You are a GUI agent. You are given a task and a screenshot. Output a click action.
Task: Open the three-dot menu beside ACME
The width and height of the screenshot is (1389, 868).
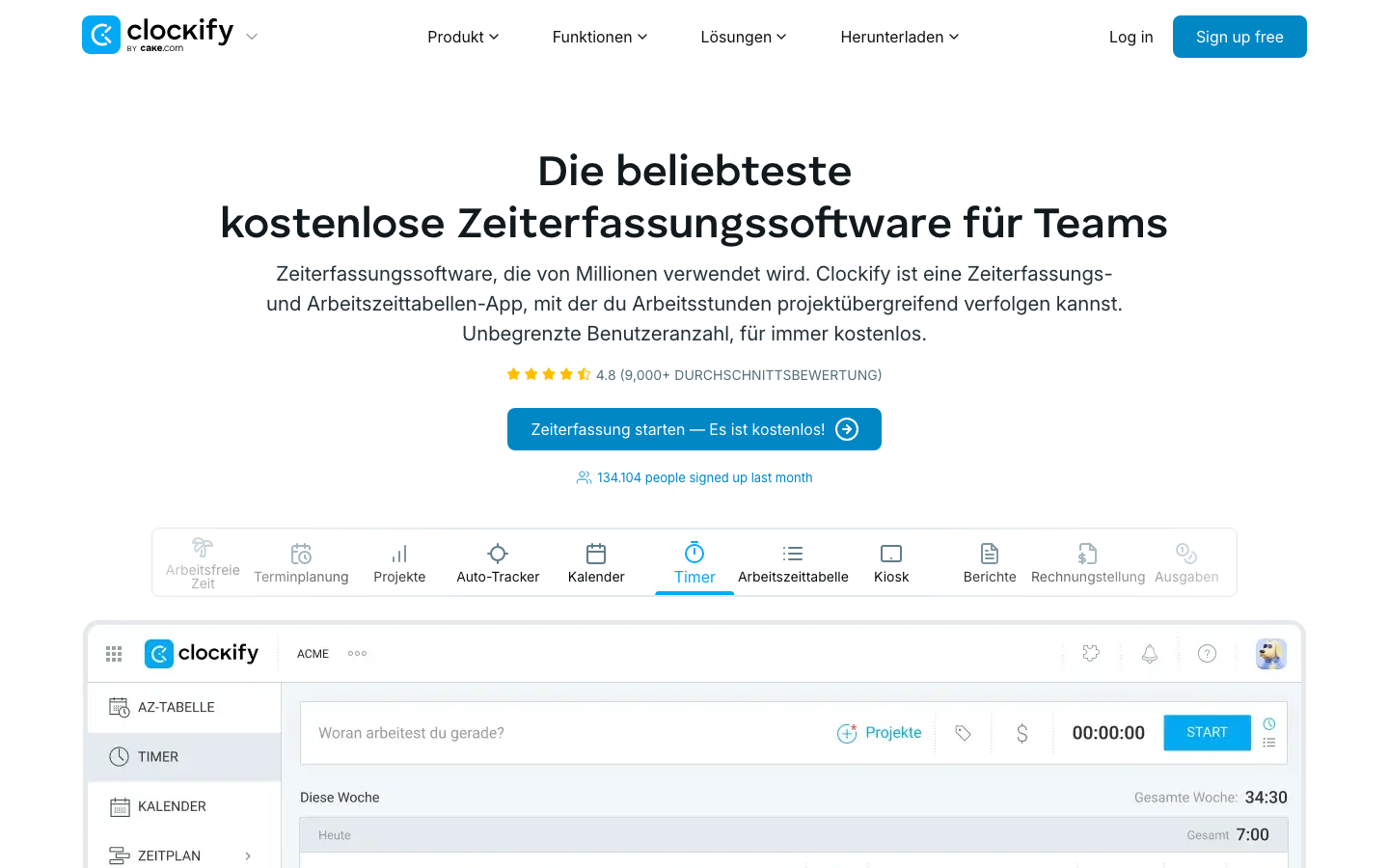(357, 653)
